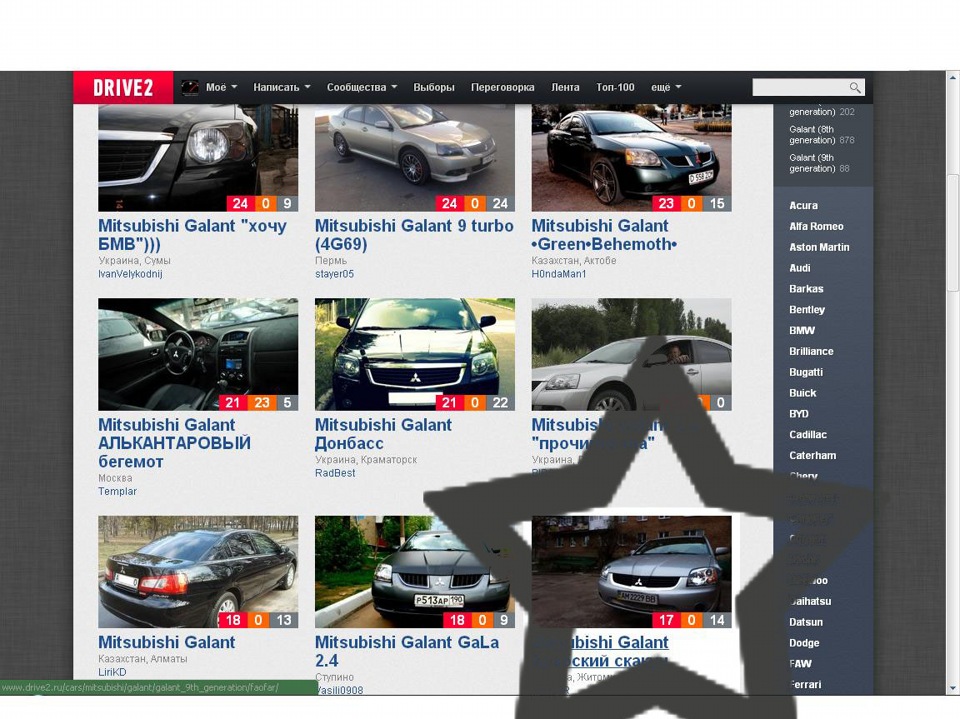Go to Выборы in the navbar
This screenshot has height=719, width=960.
[433, 88]
